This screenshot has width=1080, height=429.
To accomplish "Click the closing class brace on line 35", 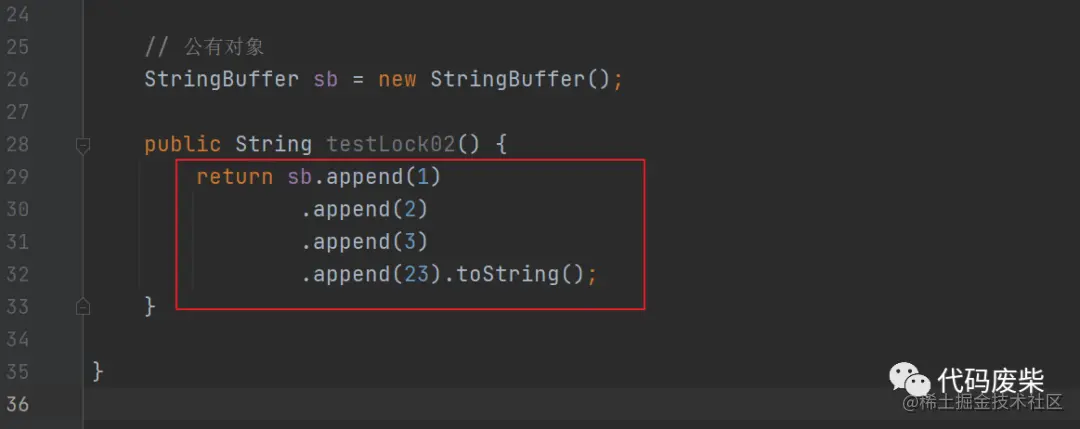I will [x=98, y=373].
